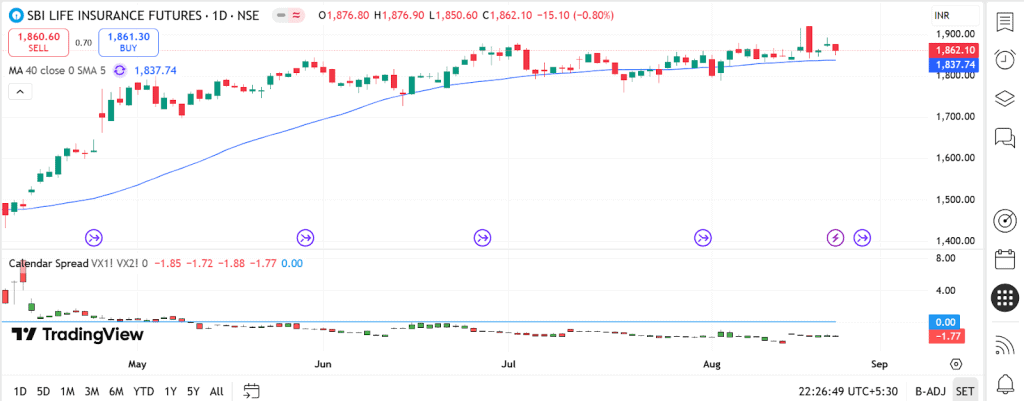Open the timezone menu at 22:26:49 UTC+5:30
The width and height of the screenshot is (1024, 401).
click(848, 391)
